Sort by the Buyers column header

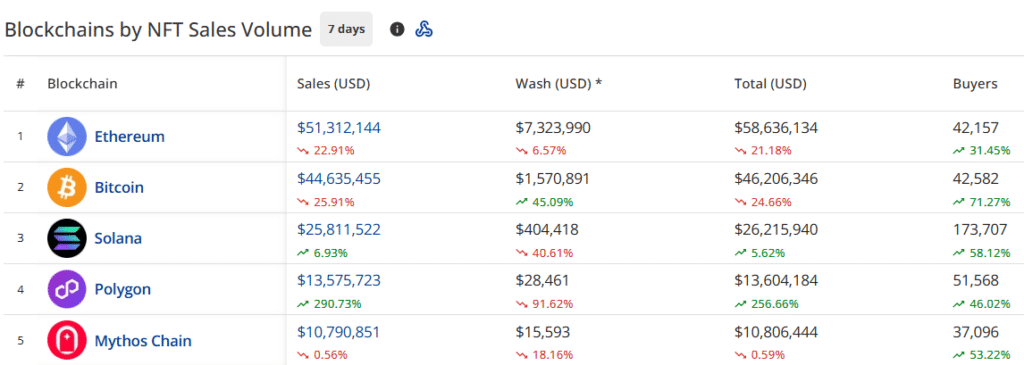point(976,84)
